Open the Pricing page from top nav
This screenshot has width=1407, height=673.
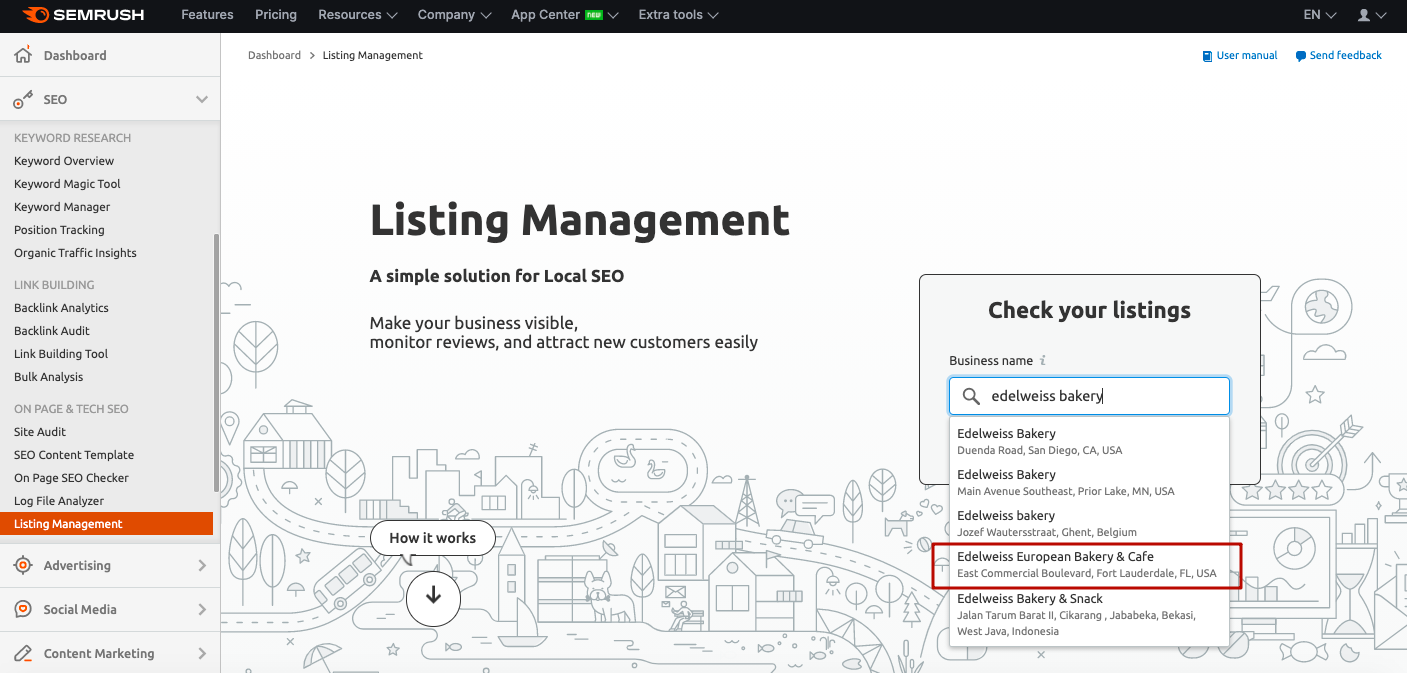[x=276, y=15]
